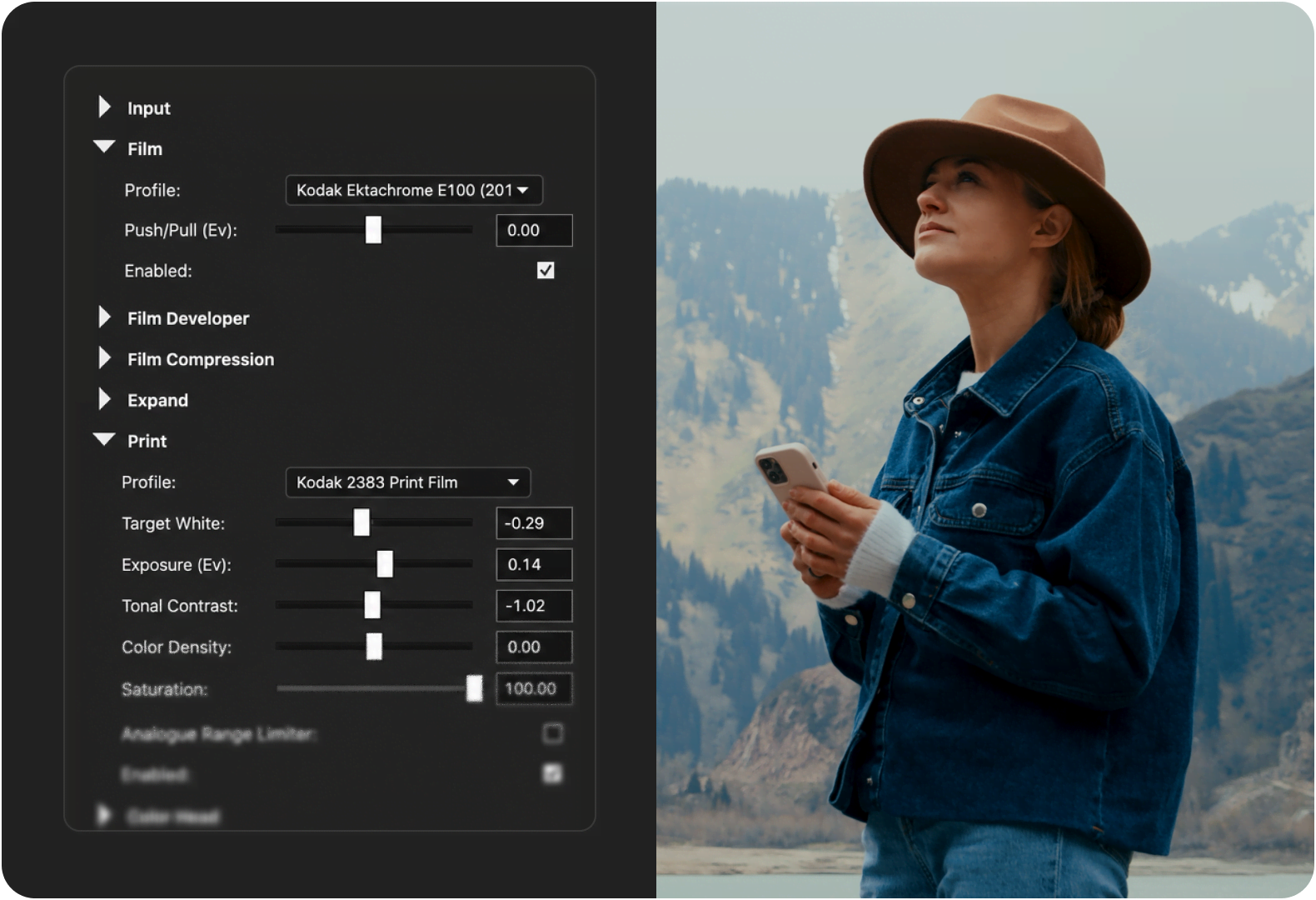
Task: Click the Exposure value field 0.14
Action: pos(534,564)
